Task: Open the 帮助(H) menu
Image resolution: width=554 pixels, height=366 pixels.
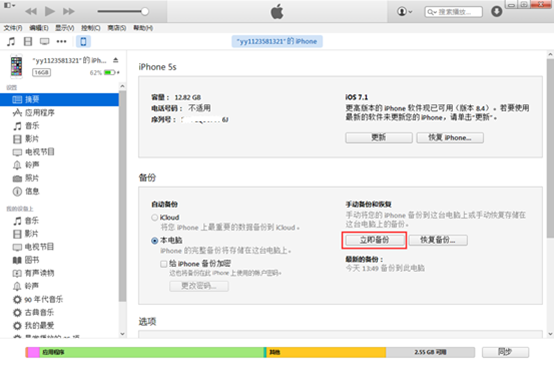Action: 143,28
